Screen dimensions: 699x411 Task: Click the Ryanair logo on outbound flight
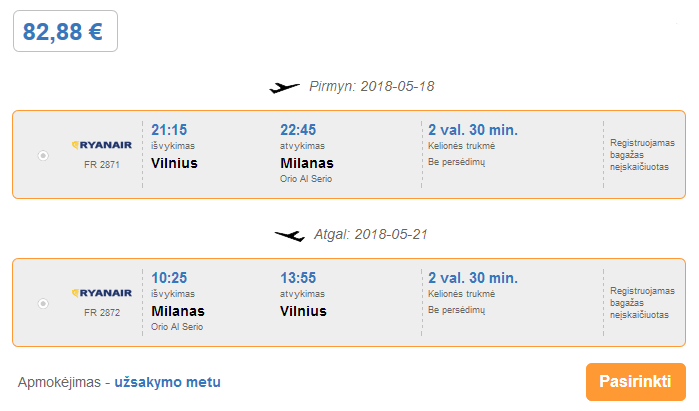tap(102, 145)
